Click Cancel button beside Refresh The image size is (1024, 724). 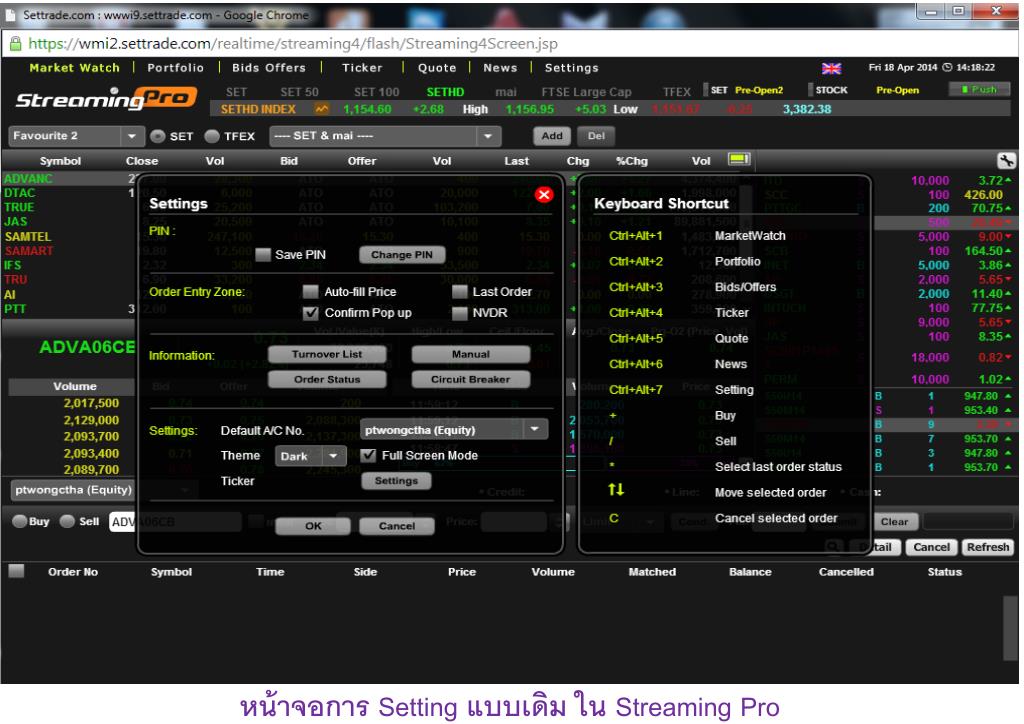(931, 547)
